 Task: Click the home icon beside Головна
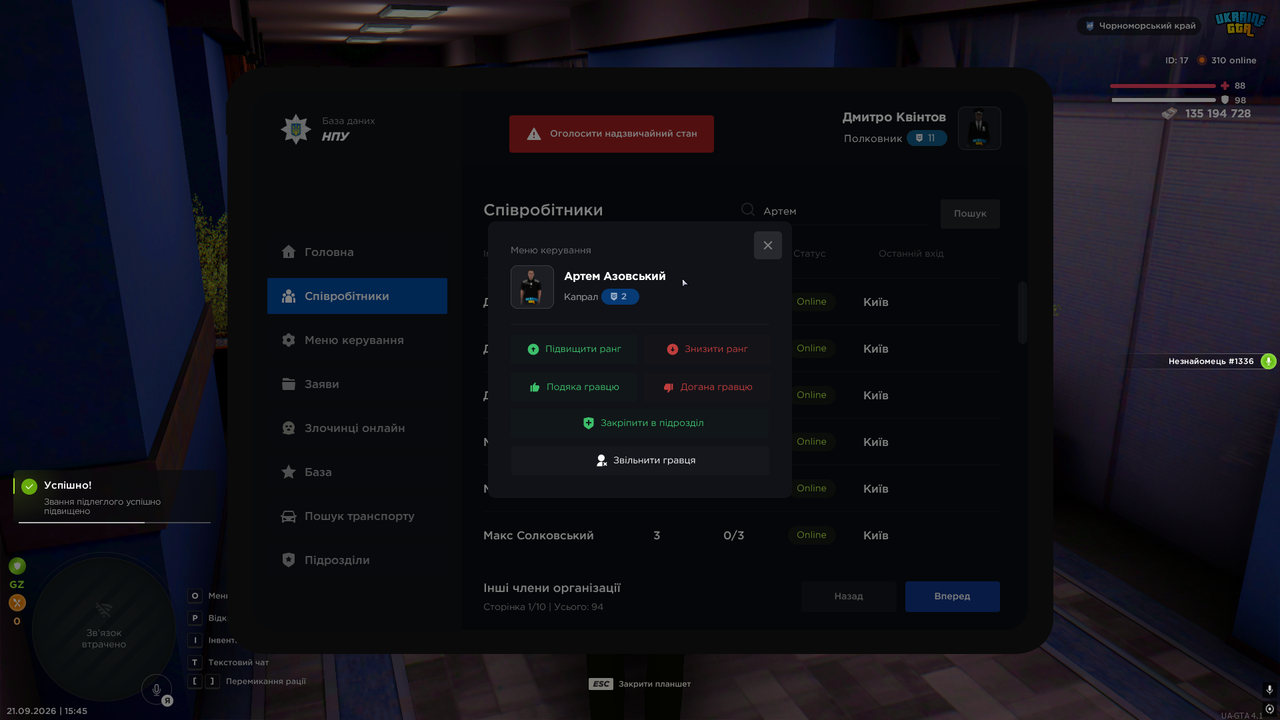click(289, 252)
